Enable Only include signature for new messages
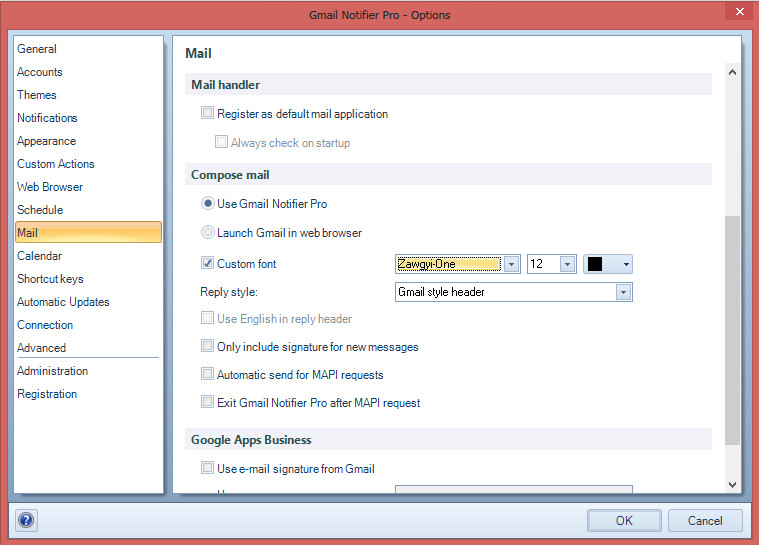This screenshot has height=545, width=759. (x=207, y=346)
